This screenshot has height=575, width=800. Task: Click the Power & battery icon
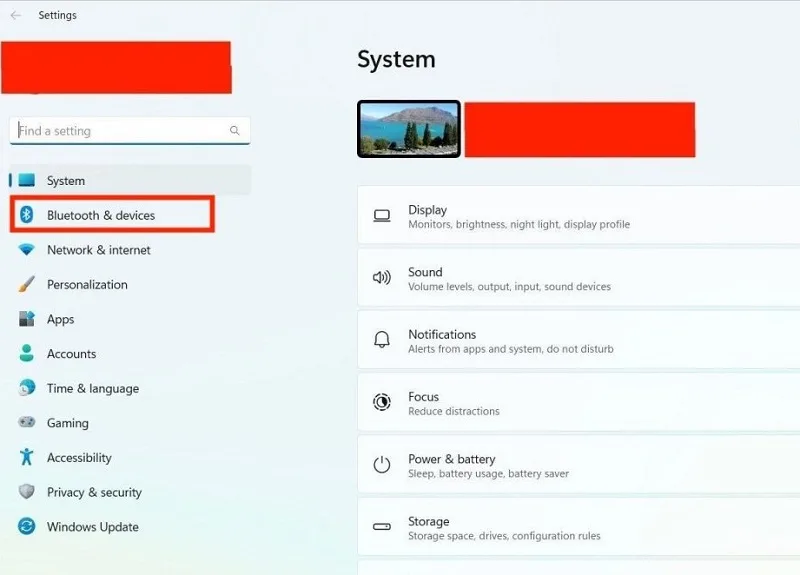pos(382,465)
